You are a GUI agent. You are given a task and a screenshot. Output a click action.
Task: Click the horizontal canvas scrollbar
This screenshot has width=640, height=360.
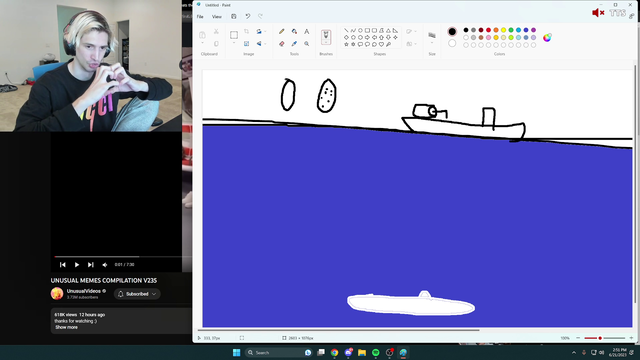click(x=338, y=330)
